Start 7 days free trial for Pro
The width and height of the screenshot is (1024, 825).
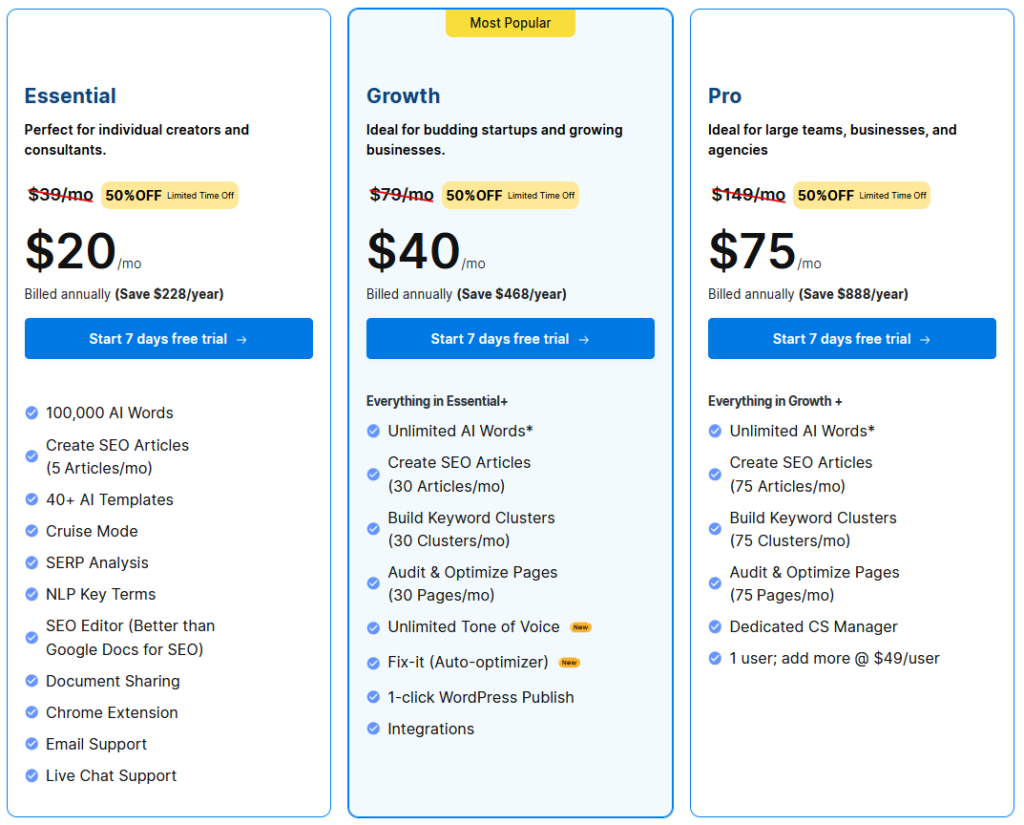pos(851,339)
